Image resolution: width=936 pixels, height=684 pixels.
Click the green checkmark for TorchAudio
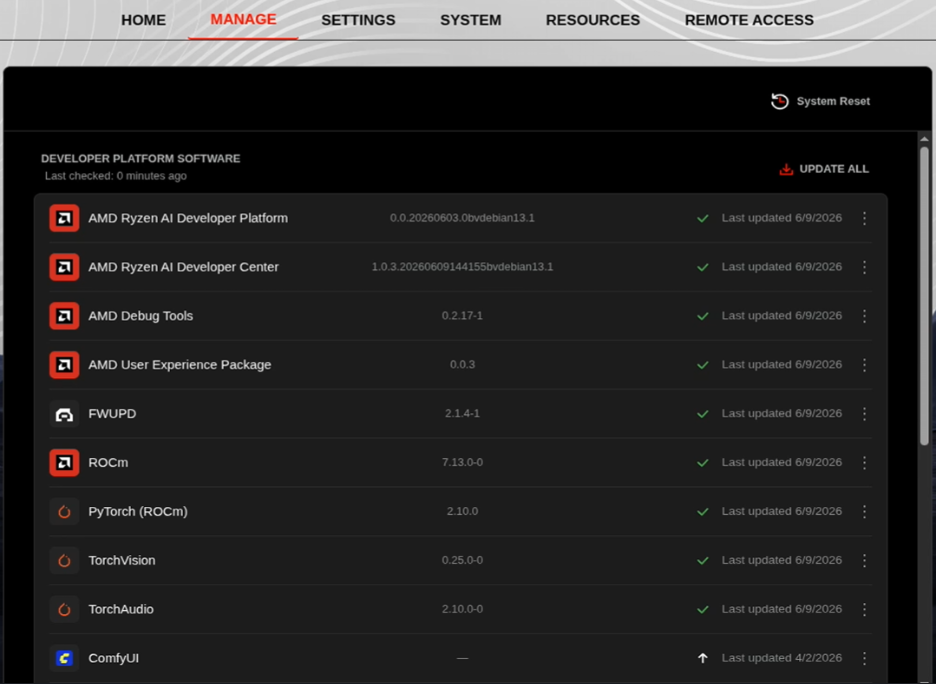click(x=703, y=610)
